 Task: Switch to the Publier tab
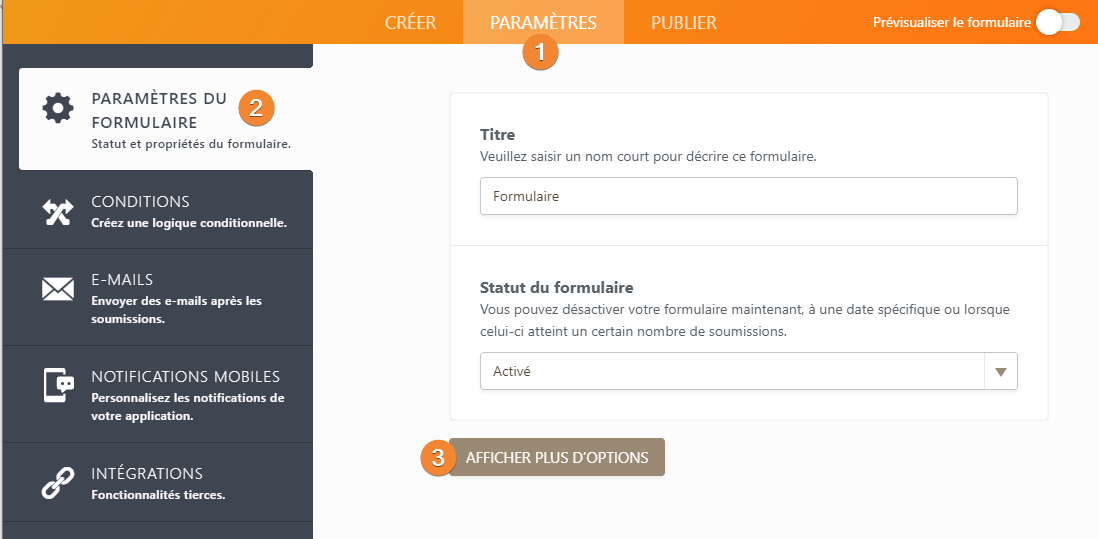[x=684, y=22]
